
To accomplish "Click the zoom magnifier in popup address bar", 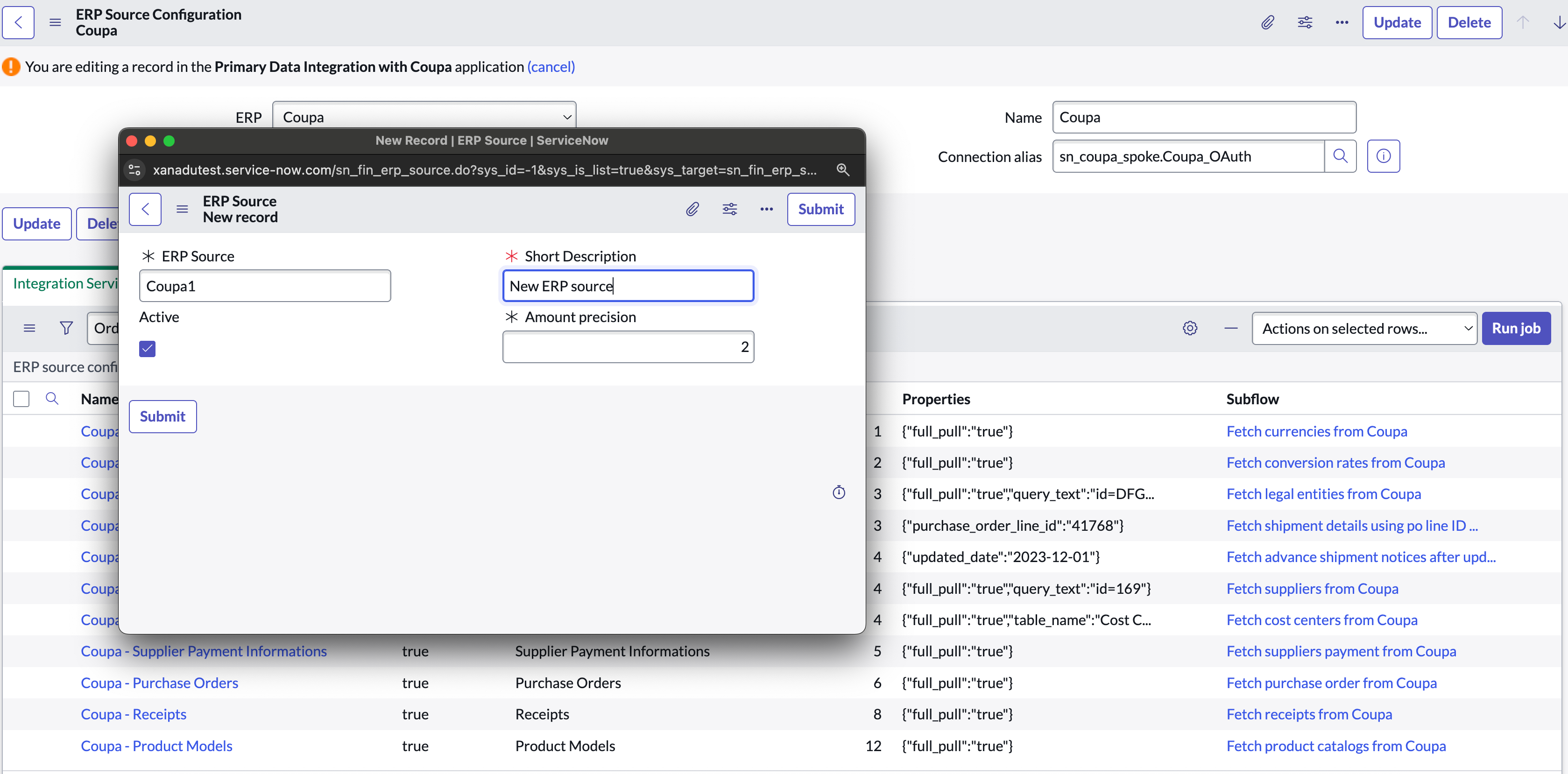I will pyautogui.click(x=842, y=170).
